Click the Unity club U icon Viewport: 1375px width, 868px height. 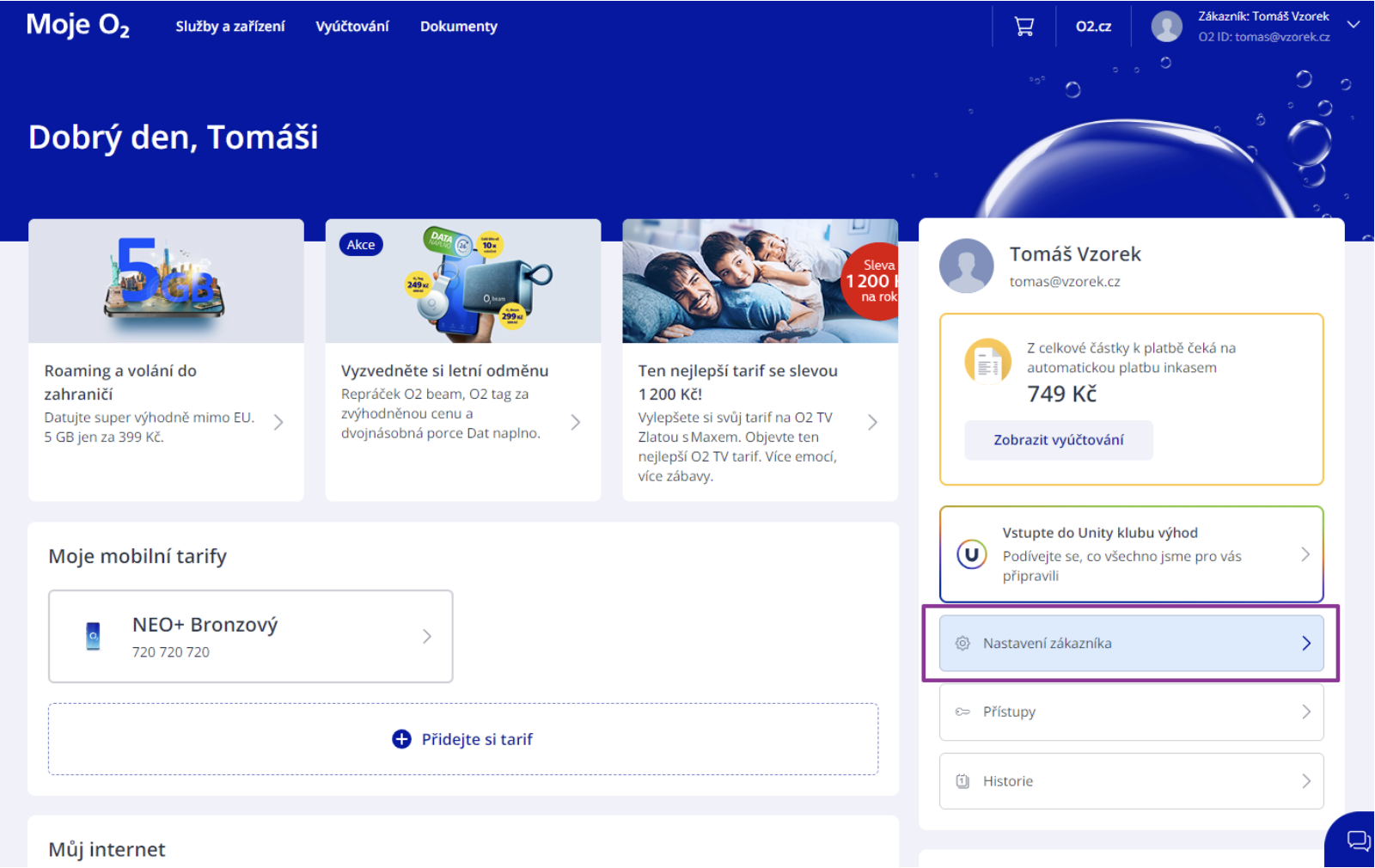click(971, 554)
